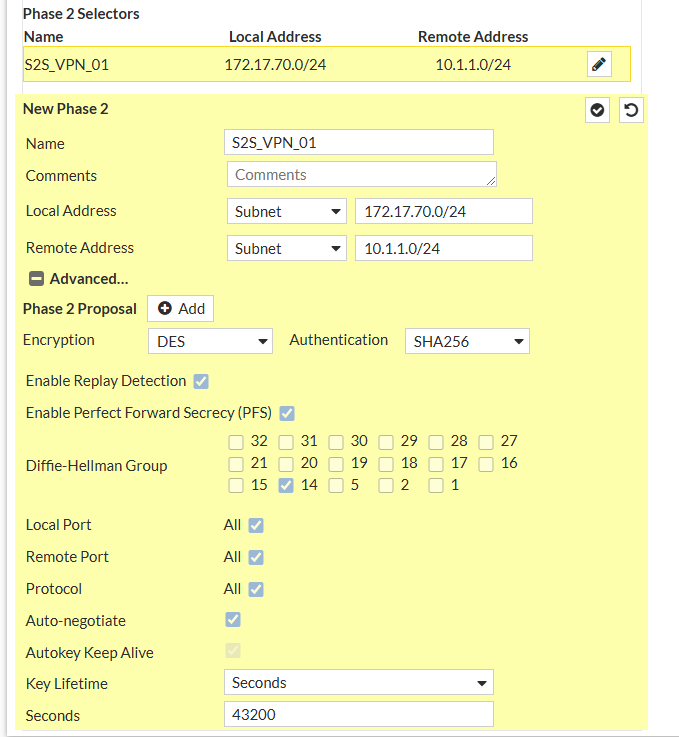Click 172.17.70.0/24 in selectors table row
679x737 pixels.
click(x=275, y=64)
